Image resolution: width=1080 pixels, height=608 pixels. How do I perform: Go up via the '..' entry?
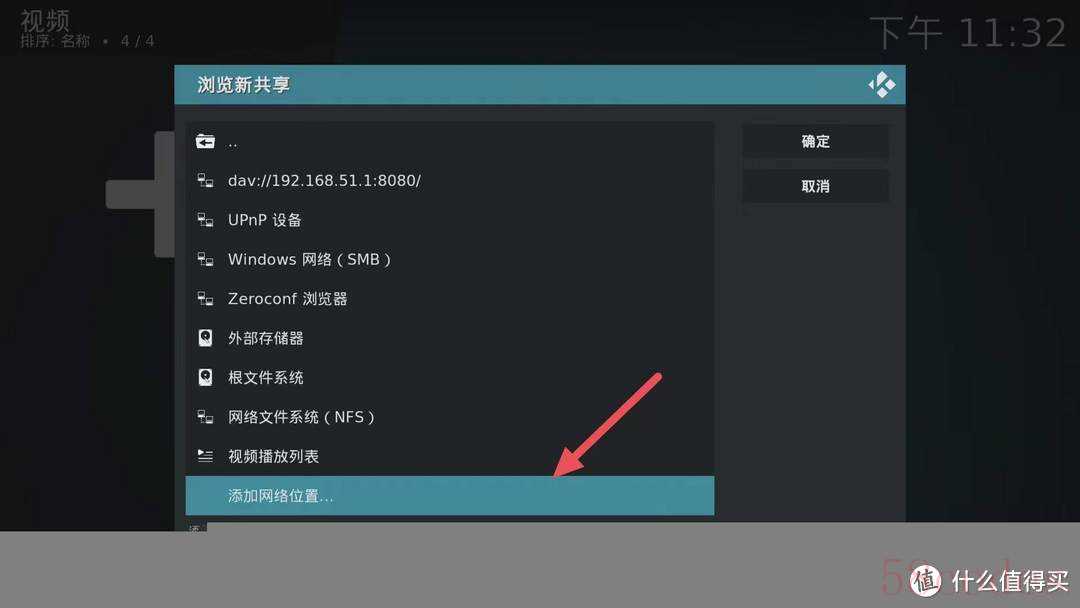(450, 141)
